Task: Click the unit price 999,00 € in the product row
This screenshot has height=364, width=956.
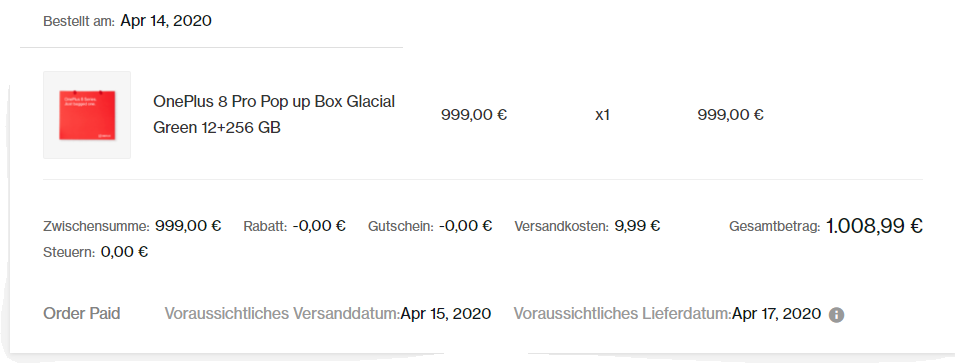Action: point(474,115)
